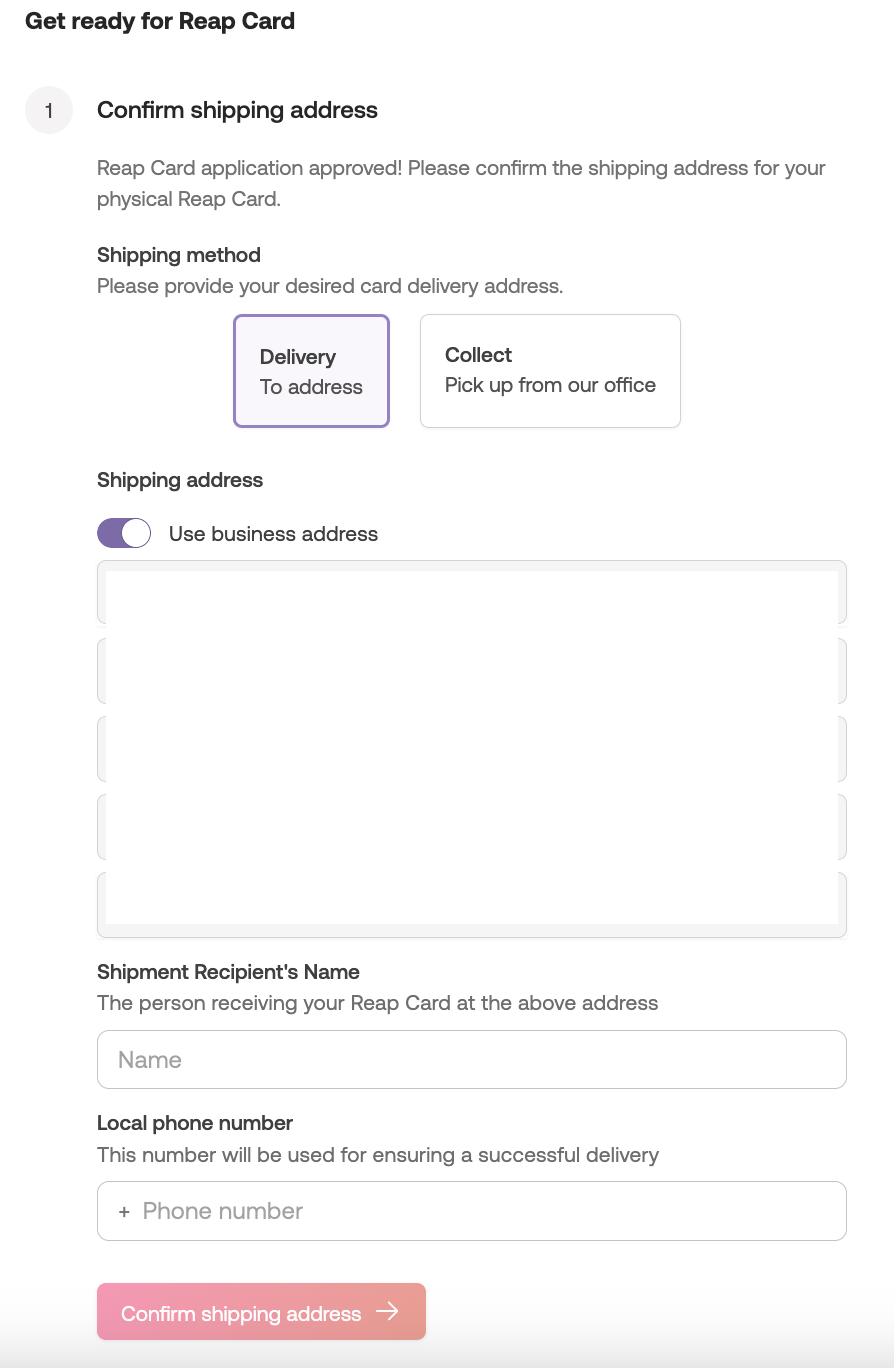Image resolution: width=894 pixels, height=1368 pixels.
Task: Click the successful delivery number hint text
Action: [377, 1155]
